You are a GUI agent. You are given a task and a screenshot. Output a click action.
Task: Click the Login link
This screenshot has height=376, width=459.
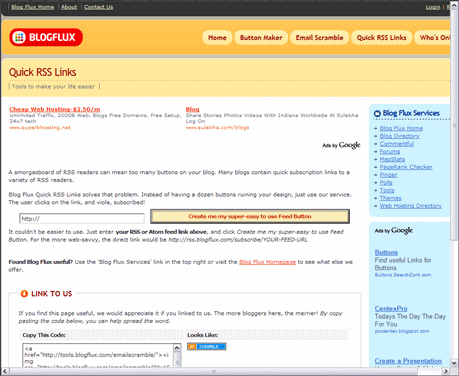[x=433, y=7]
